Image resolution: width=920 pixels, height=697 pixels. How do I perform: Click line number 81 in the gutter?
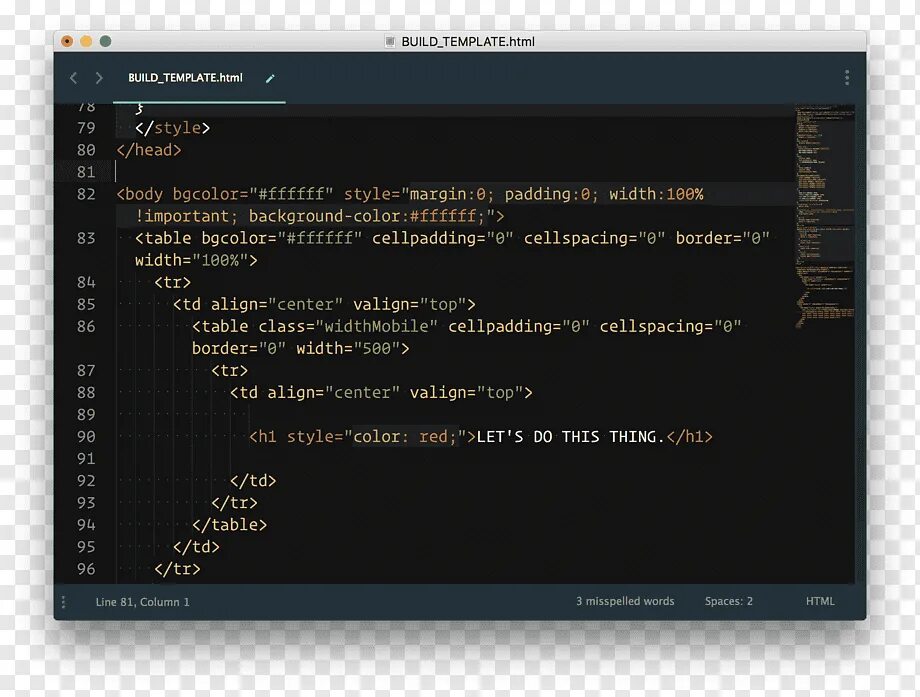point(86,172)
